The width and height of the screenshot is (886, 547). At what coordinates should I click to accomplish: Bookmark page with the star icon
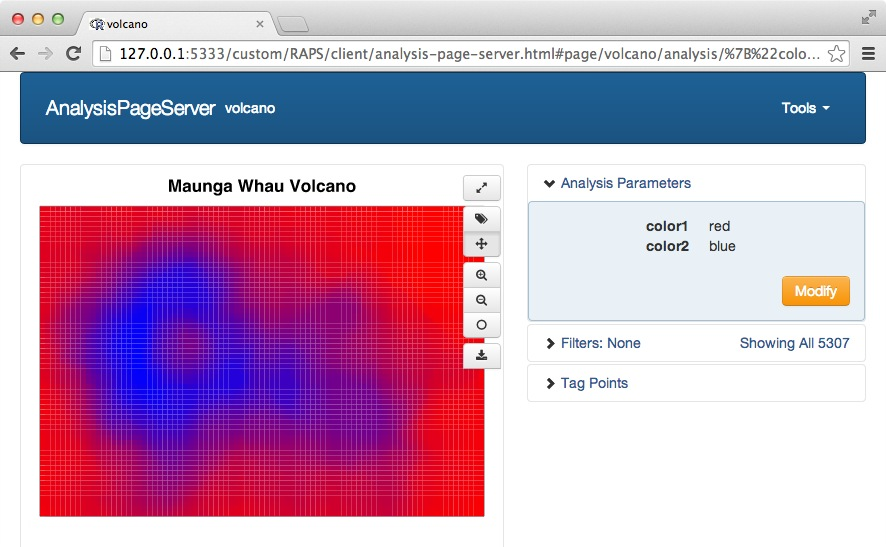point(837,54)
